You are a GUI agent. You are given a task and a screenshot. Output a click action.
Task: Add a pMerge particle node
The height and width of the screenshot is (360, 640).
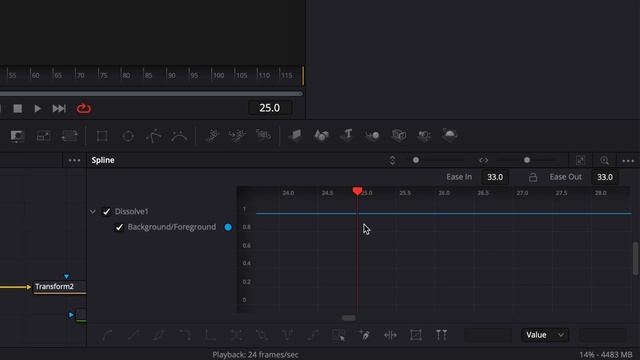(x=238, y=136)
